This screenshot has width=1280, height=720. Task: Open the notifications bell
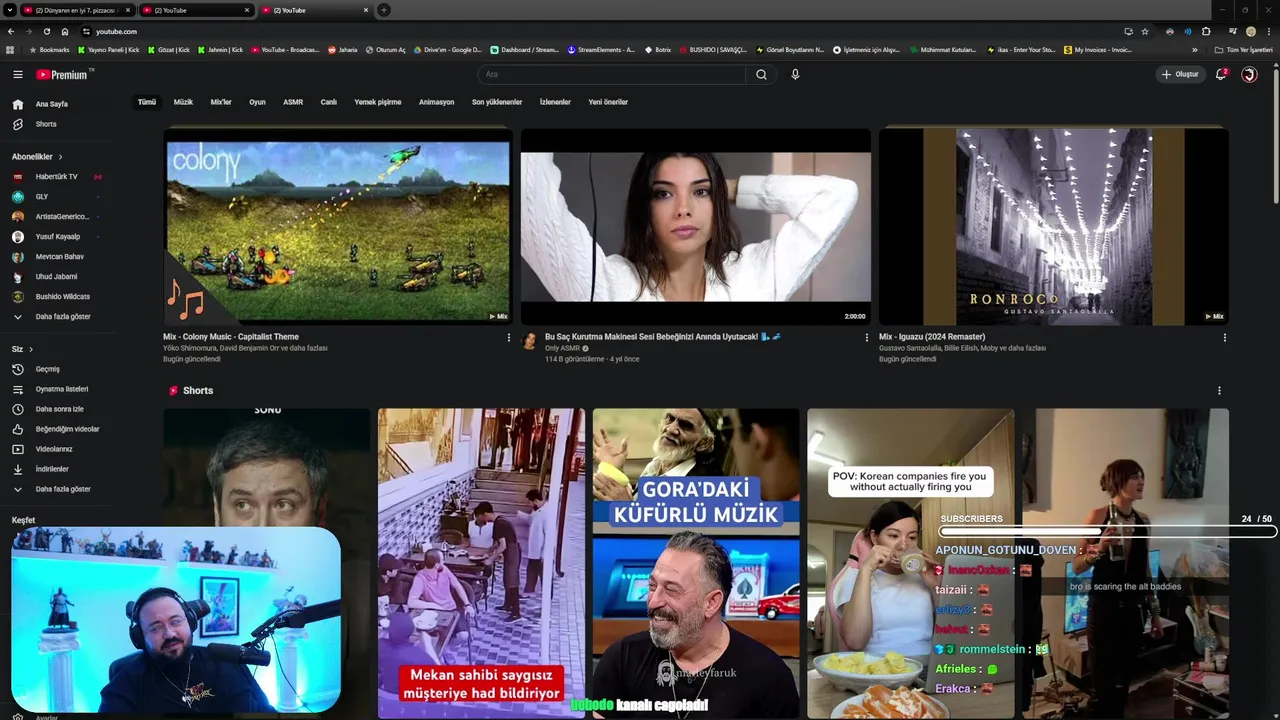[x=1220, y=74]
